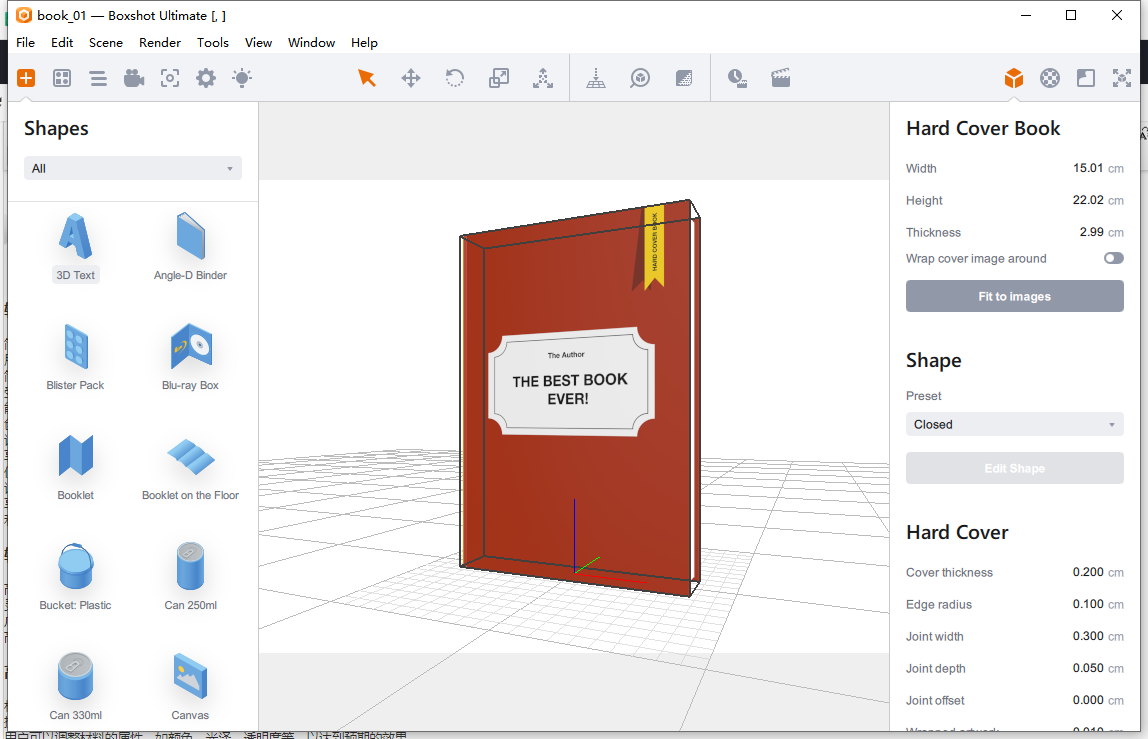This screenshot has height=739, width=1148.
Task: Add the Can 250ml shape
Action: 190,576
